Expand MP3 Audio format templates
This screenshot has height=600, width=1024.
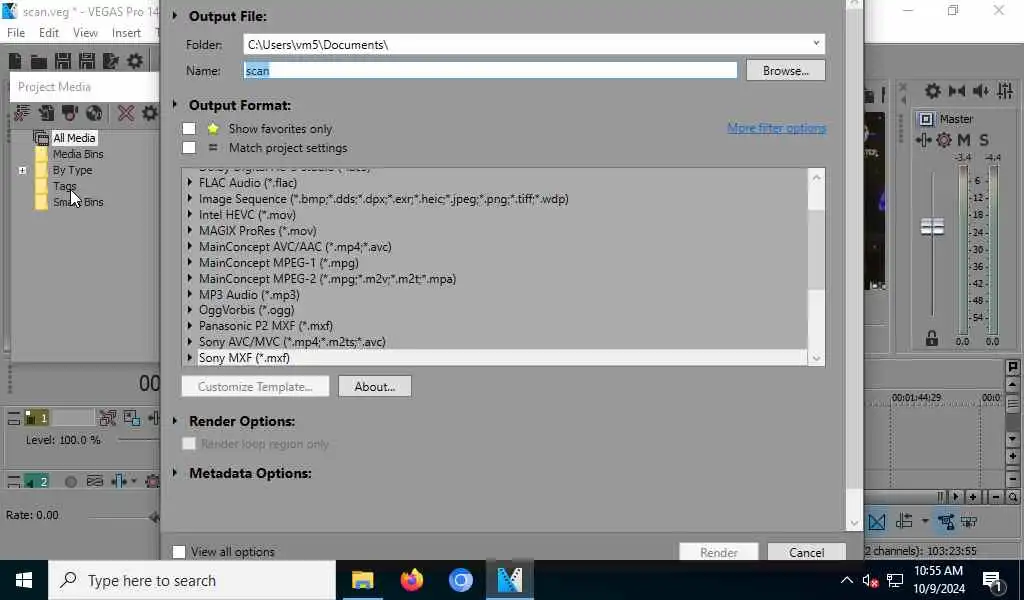click(190, 294)
